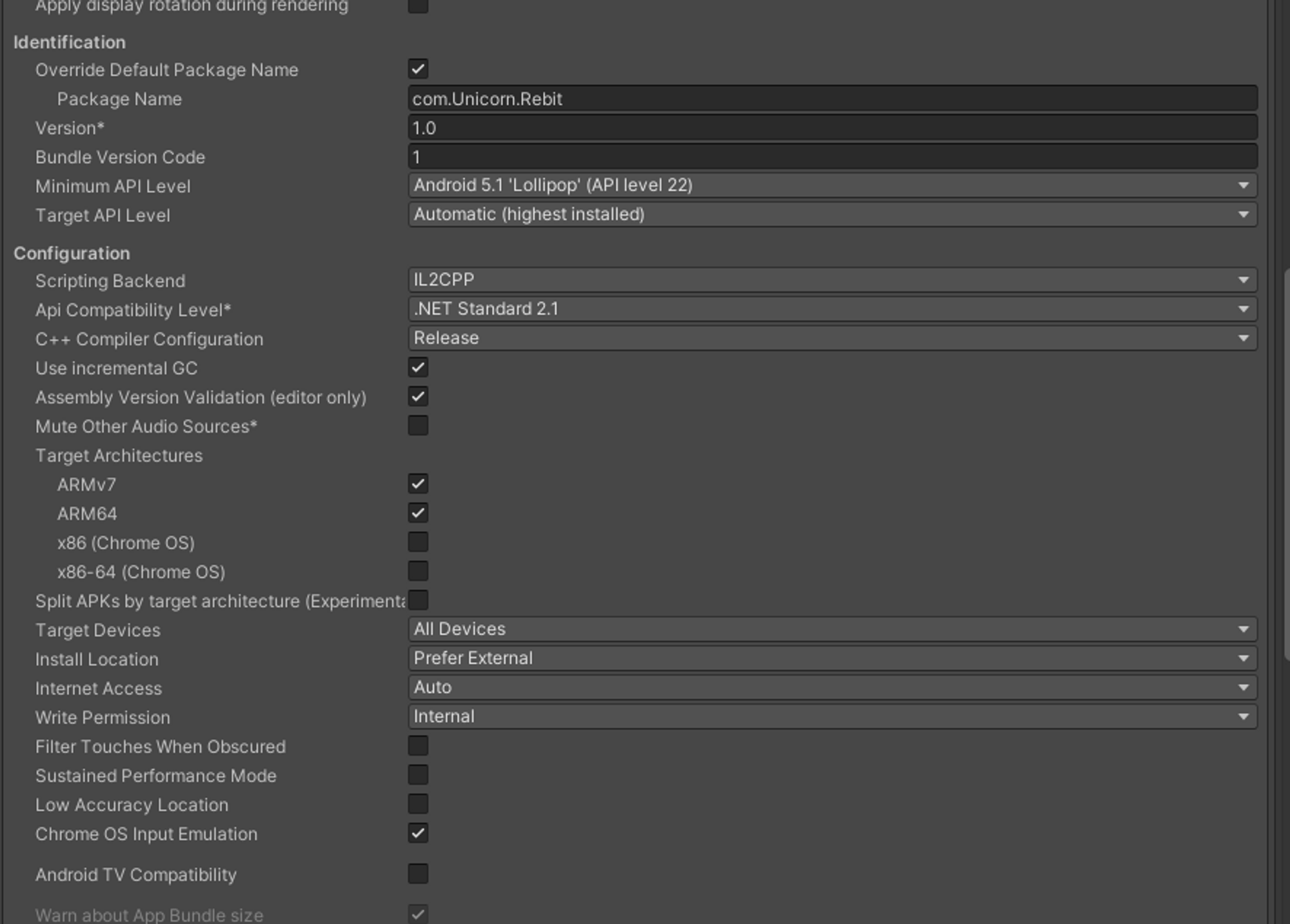
Task: Open the Minimum API Level dropdown
Action: pyautogui.click(x=832, y=186)
